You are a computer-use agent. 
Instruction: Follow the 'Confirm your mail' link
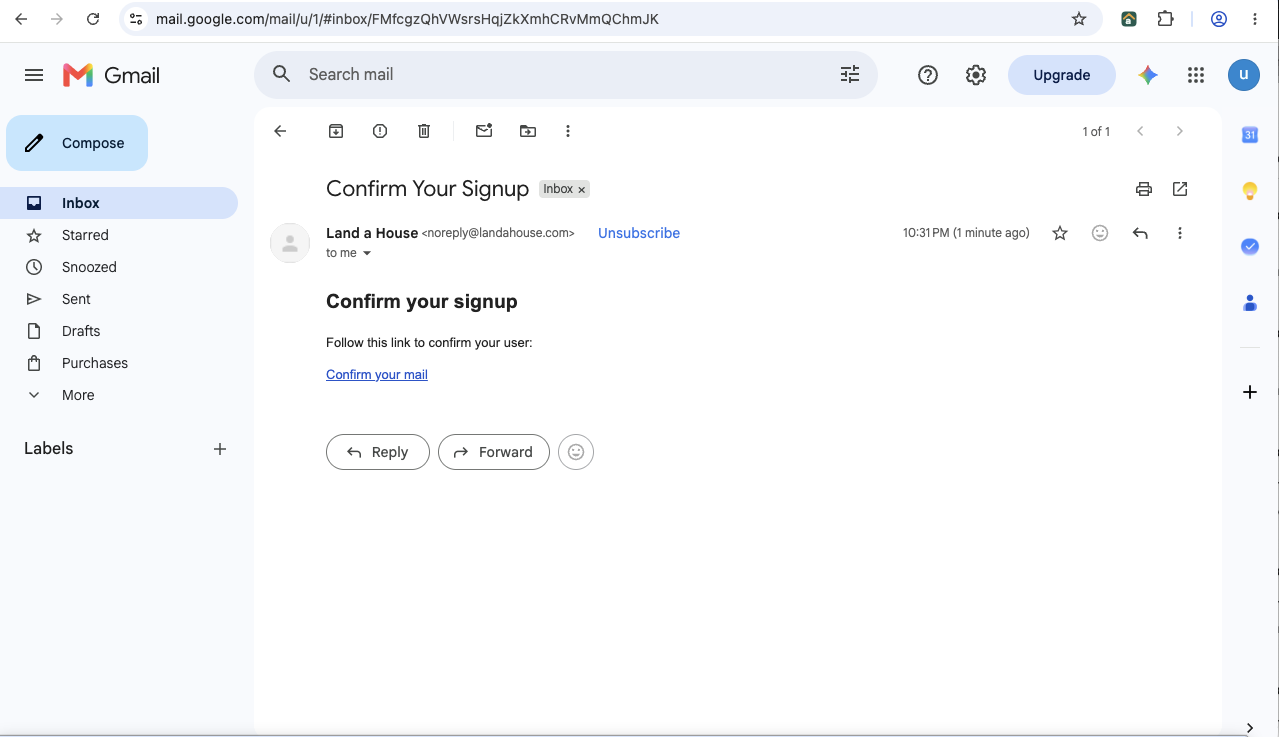tap(377, 375)
